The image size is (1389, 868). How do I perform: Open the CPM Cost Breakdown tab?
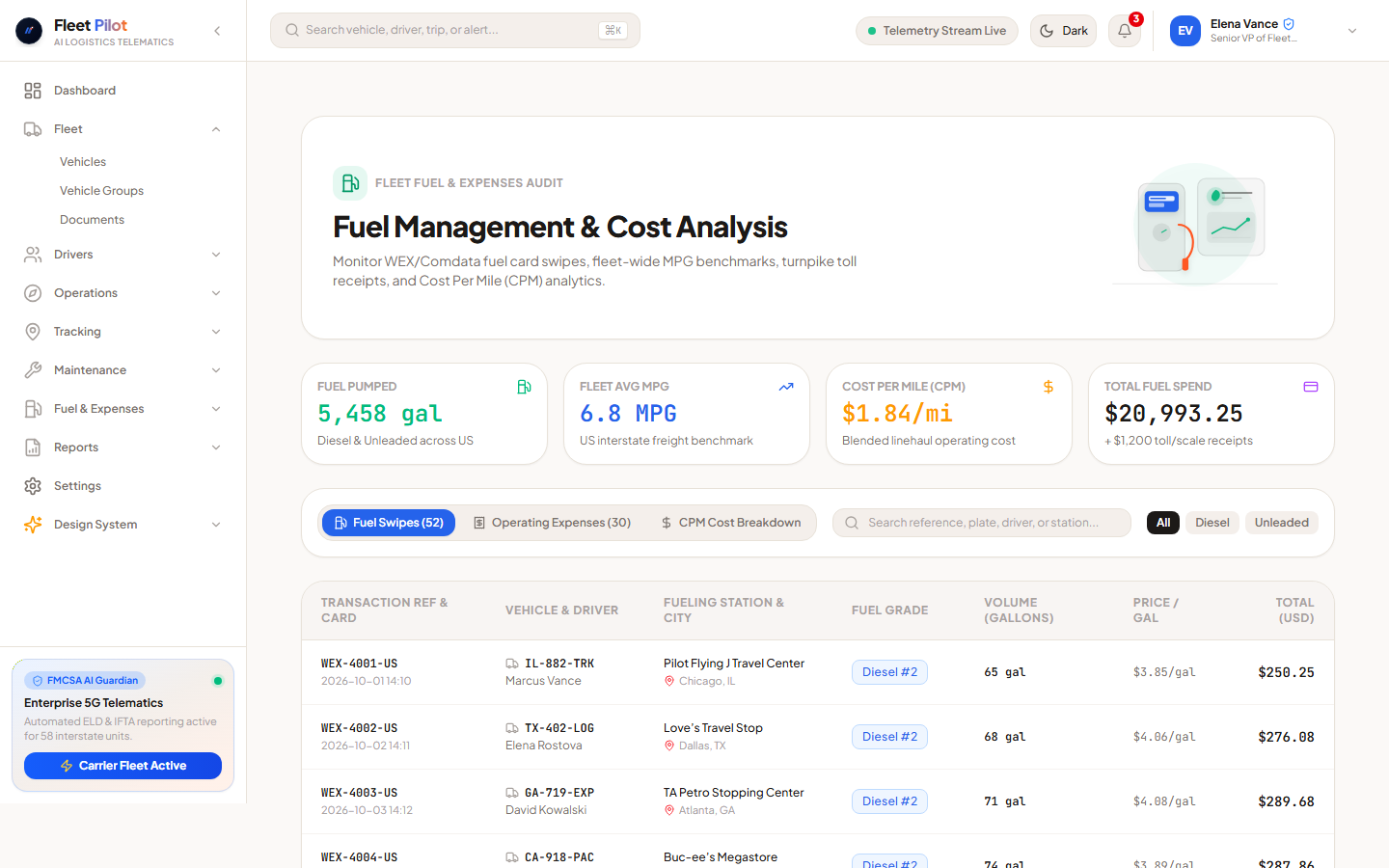coord(730,523)
